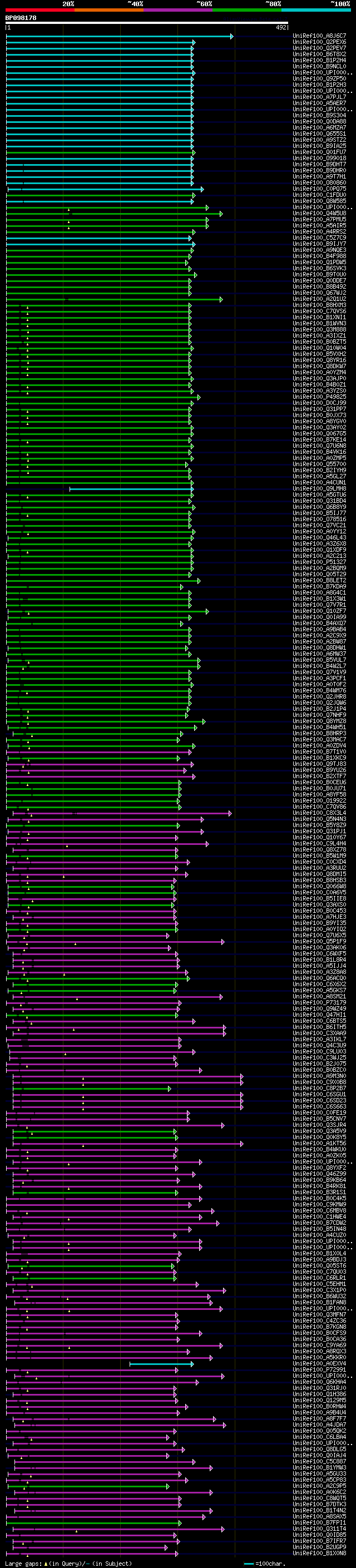The image size is (356, 1568).
Task: Open hit UniRef100_Q6ACQ0
Action: (319, 978)
